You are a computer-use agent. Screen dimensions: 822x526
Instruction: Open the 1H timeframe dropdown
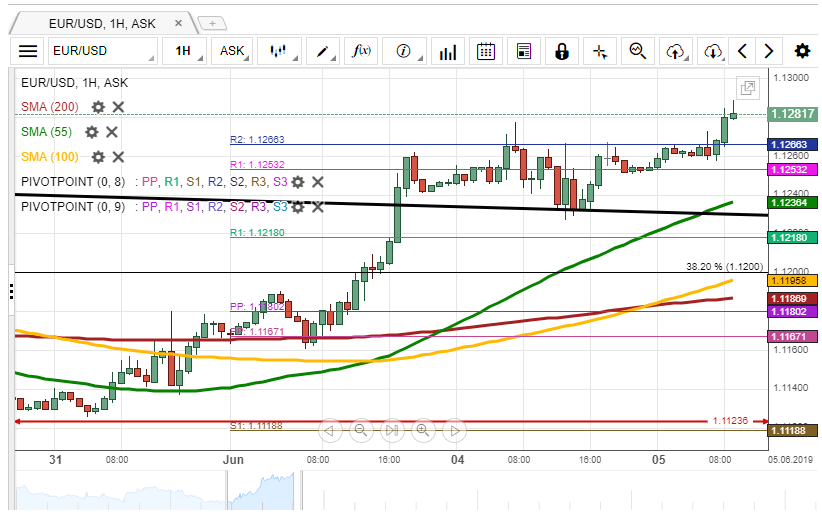(x=184, y=51)
